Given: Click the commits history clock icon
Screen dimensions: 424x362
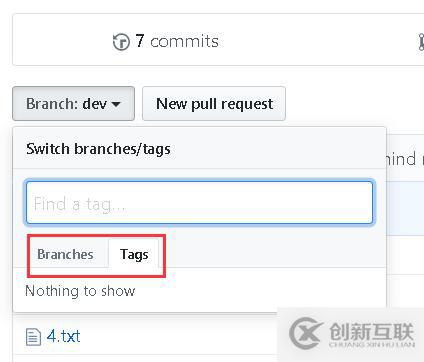Looking at the screenshot, I should click(x=121, y=42).
